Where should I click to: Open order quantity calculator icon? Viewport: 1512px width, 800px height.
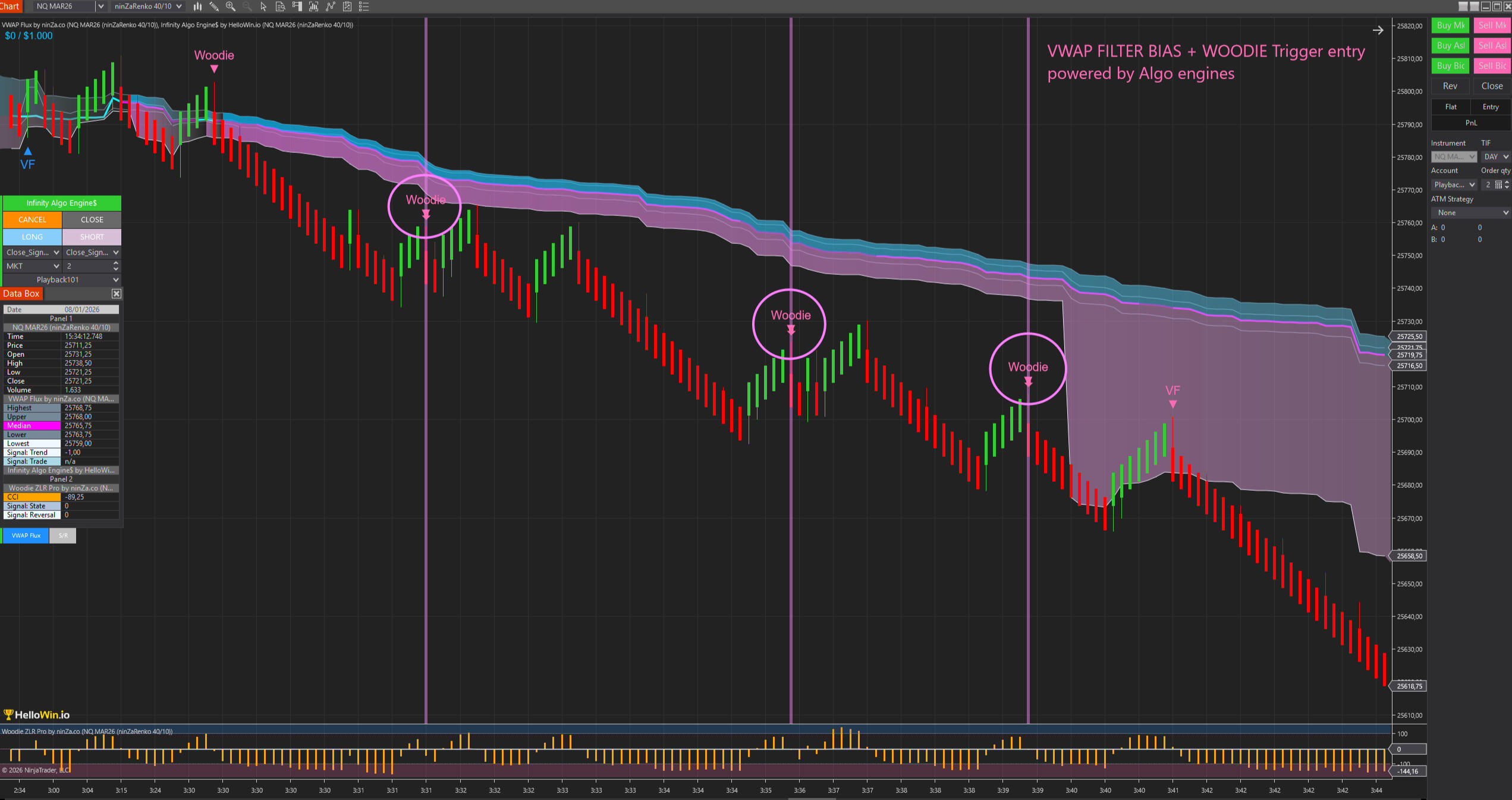[x=1498, y=185]
